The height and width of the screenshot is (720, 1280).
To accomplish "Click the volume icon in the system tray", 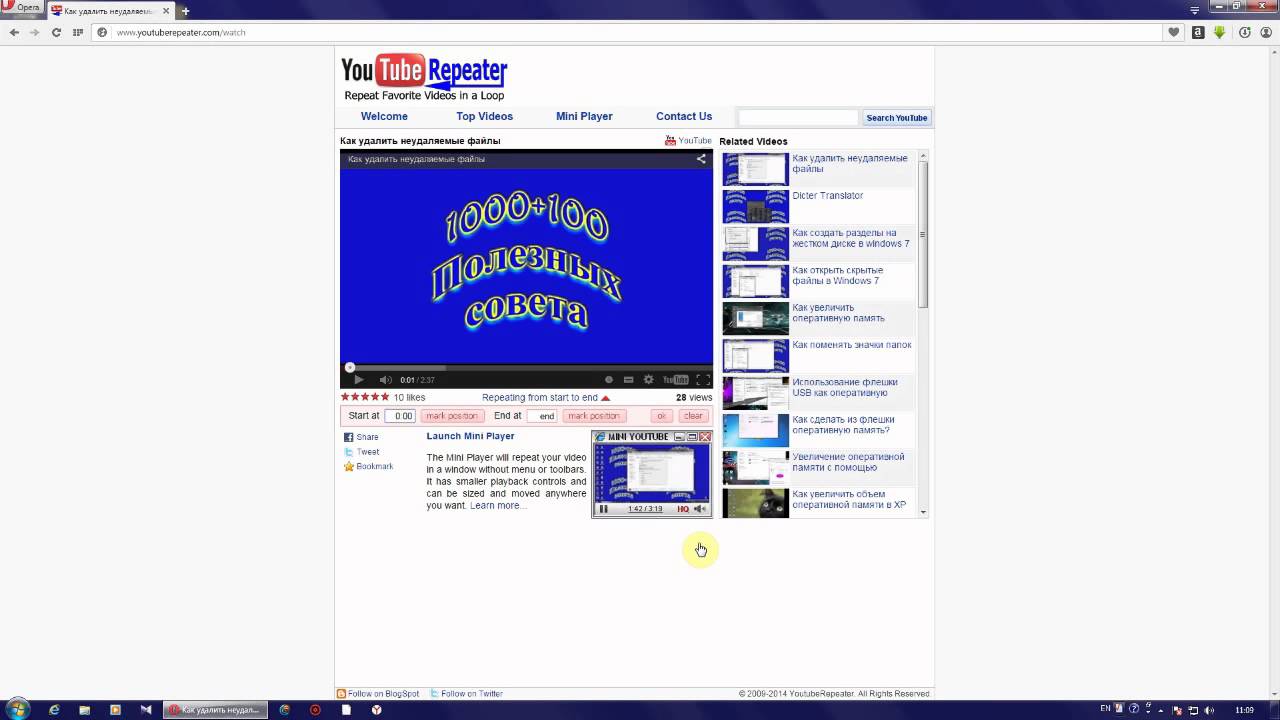I will 1210,710.
